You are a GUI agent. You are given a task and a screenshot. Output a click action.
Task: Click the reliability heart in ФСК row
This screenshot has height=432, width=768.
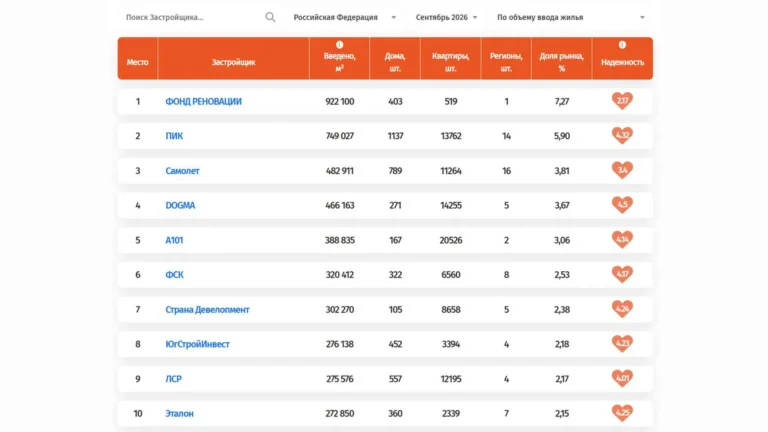click(x=622, y=274)
